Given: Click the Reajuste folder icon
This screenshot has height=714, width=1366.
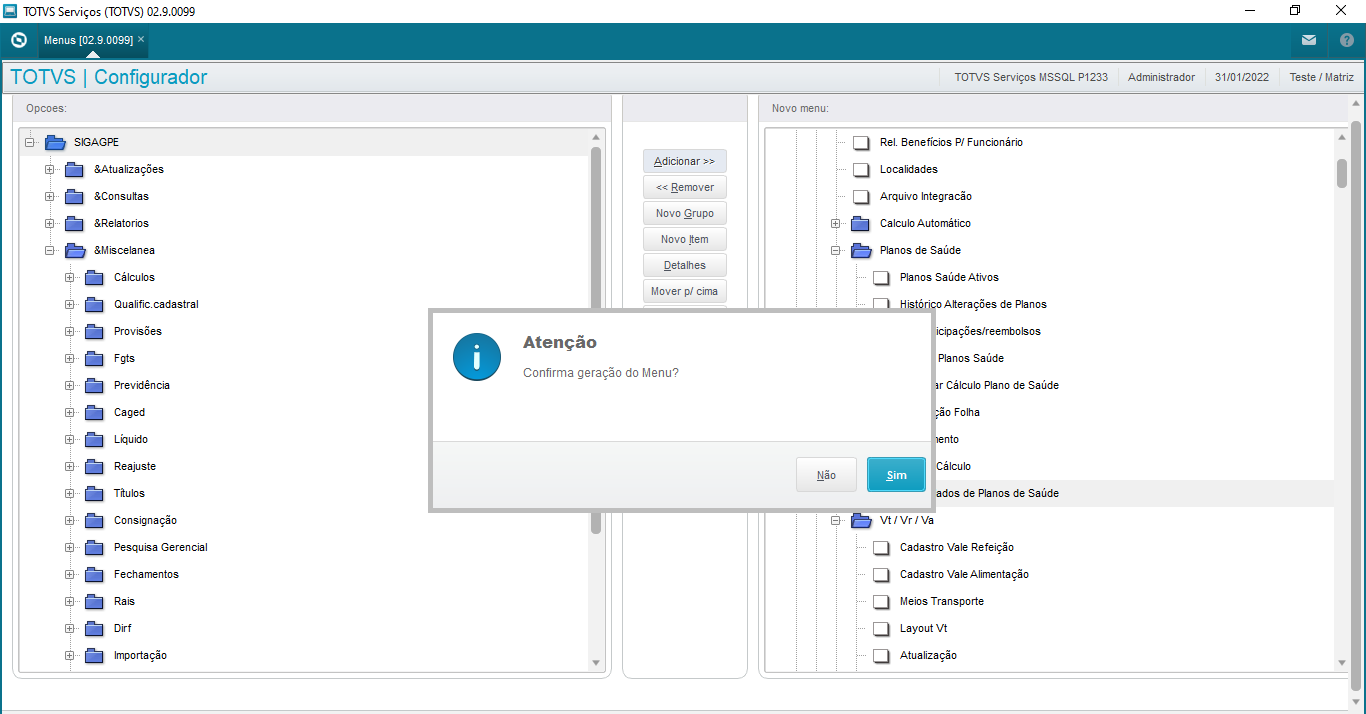Looking at the screenshot, I should [x=95, y=466].
